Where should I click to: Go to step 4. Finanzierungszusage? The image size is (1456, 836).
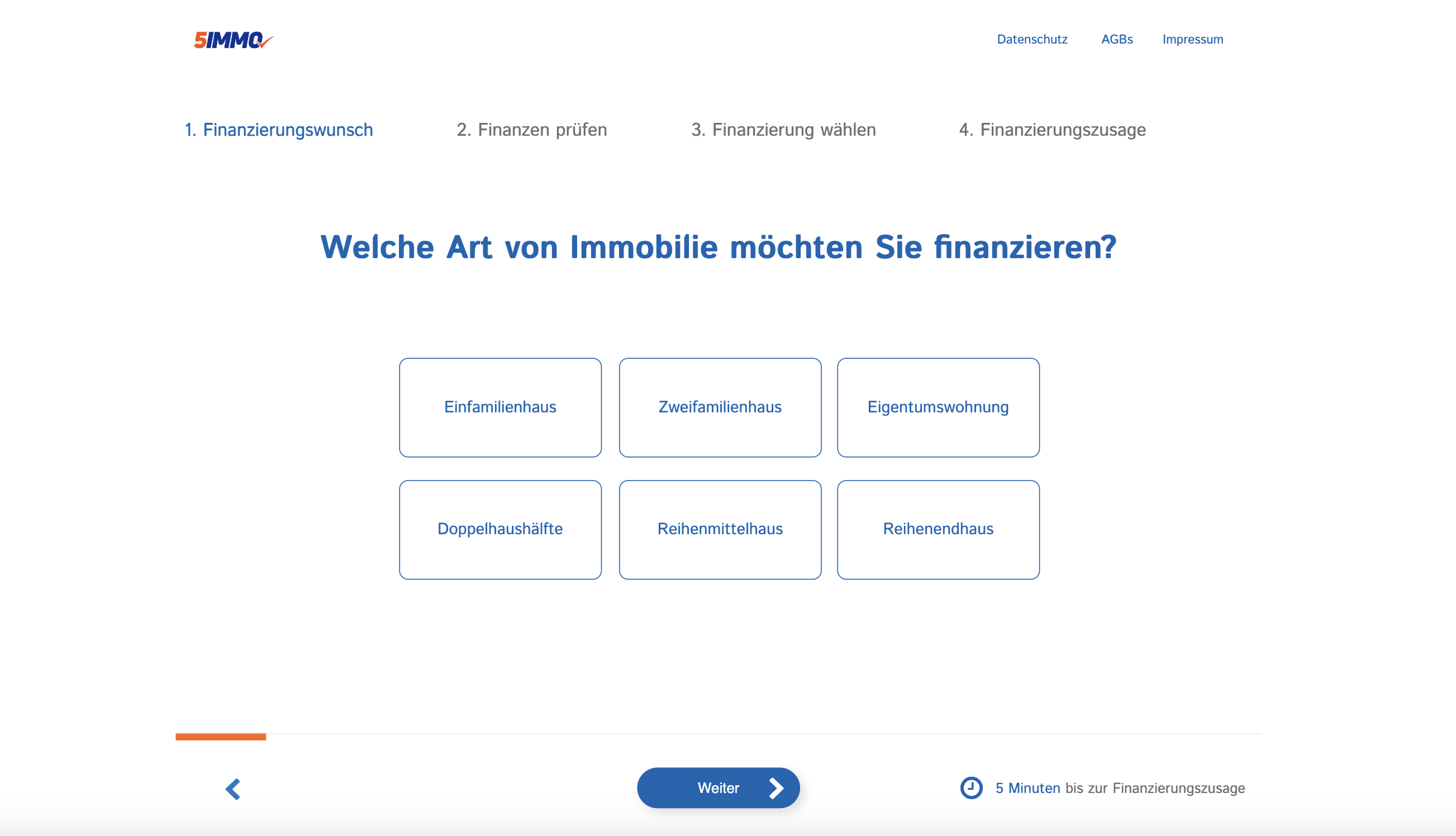(1052, 130)
